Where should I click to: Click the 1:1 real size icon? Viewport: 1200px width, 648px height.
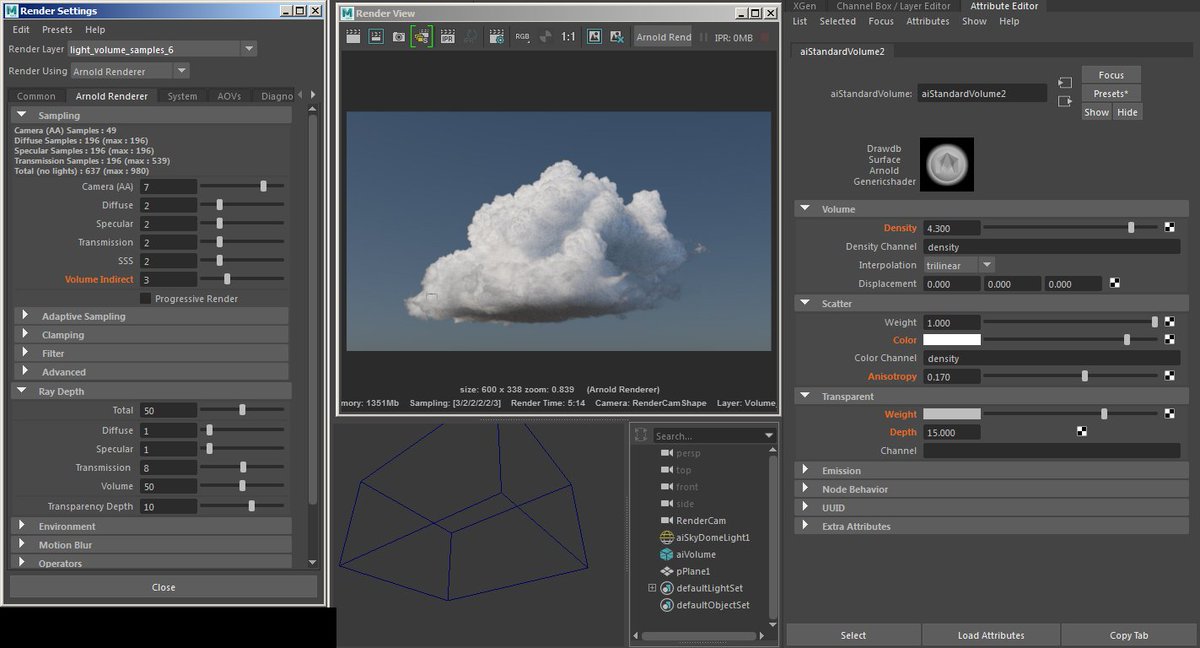pyautogui.click(x=568, y=37)
